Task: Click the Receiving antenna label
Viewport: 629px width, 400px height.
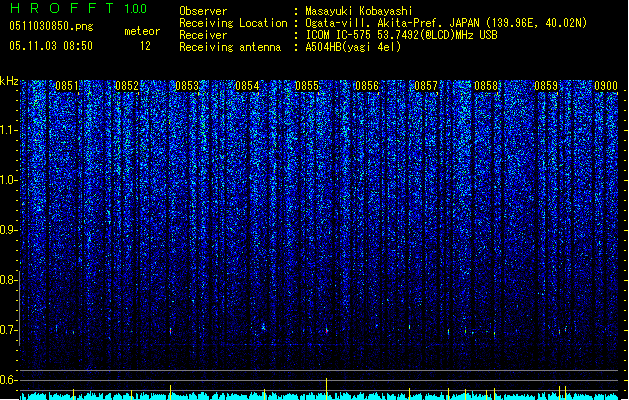Action: click(x=230, y=47)
